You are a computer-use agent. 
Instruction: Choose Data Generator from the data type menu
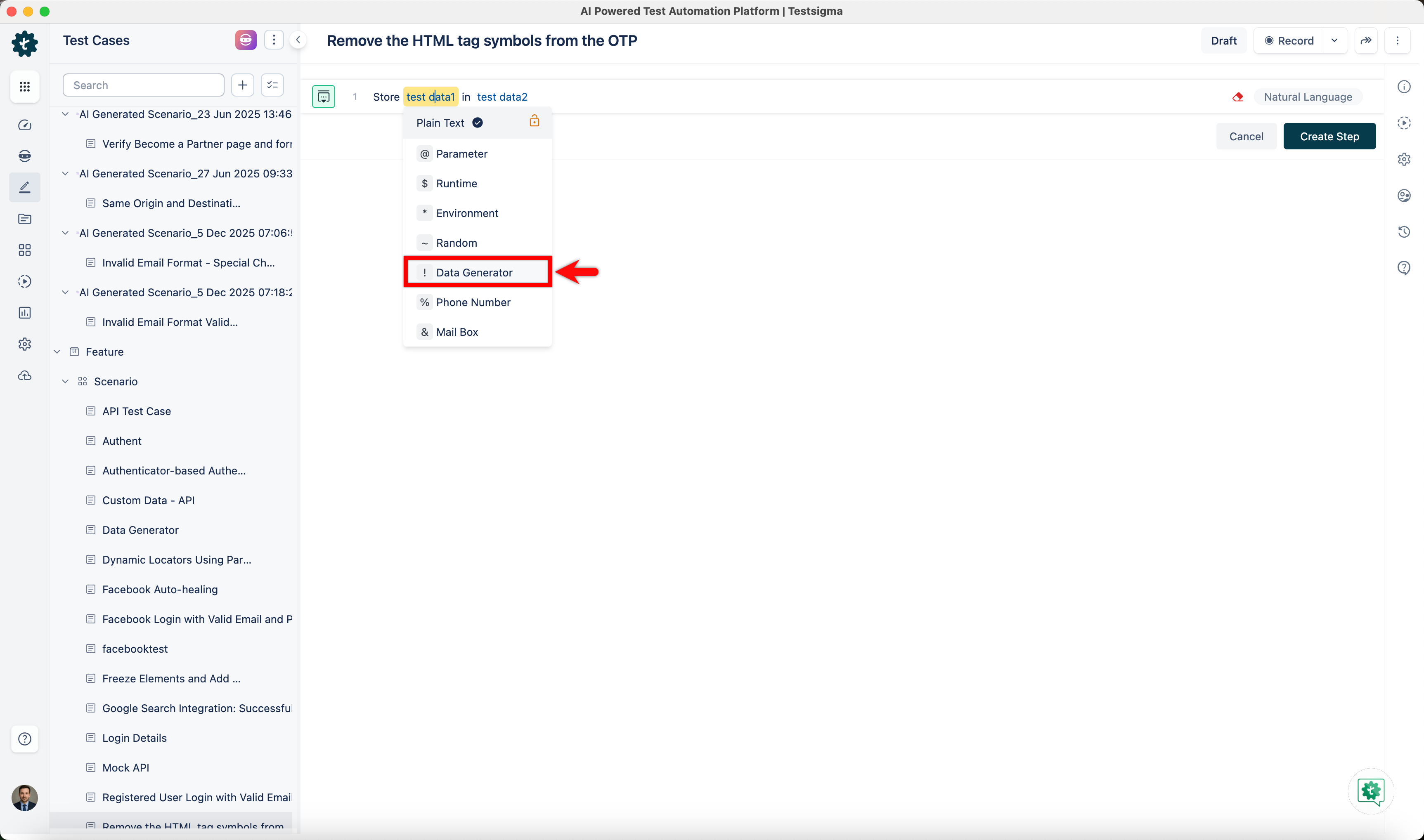coord(474,272)
